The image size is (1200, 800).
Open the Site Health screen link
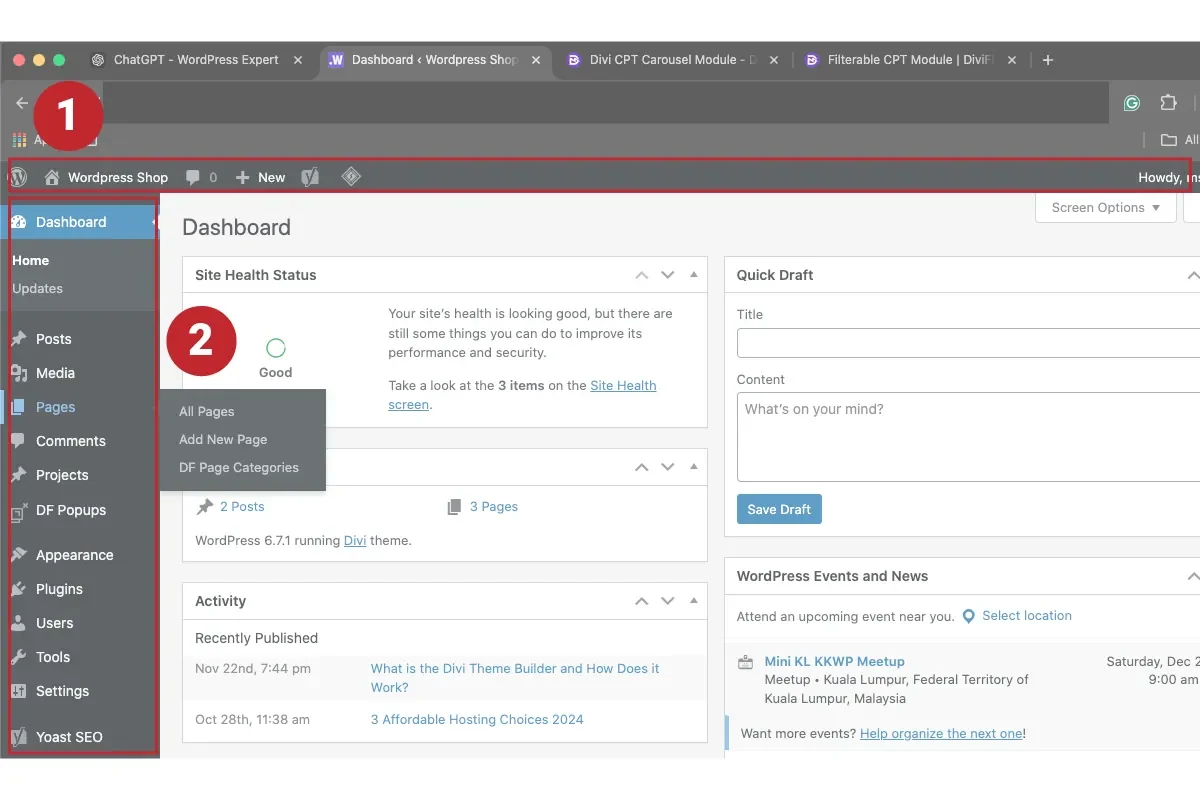tap(623, 386)
